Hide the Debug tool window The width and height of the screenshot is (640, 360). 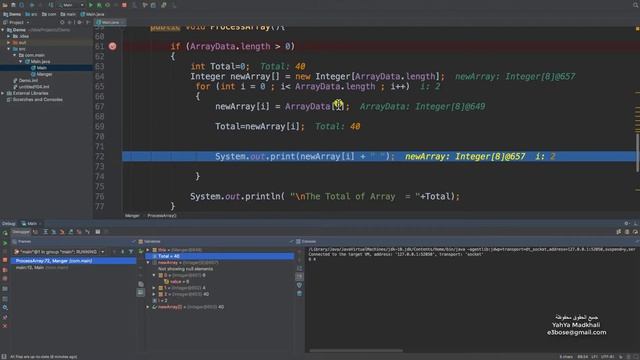[x=636, y=223]
